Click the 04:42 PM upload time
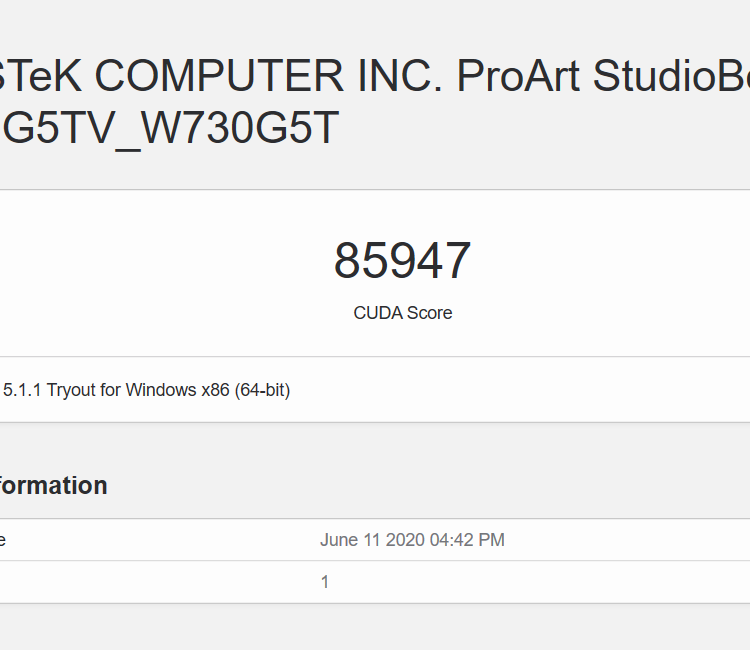Screen dimensions: 750x650 [x=467, y=540]
